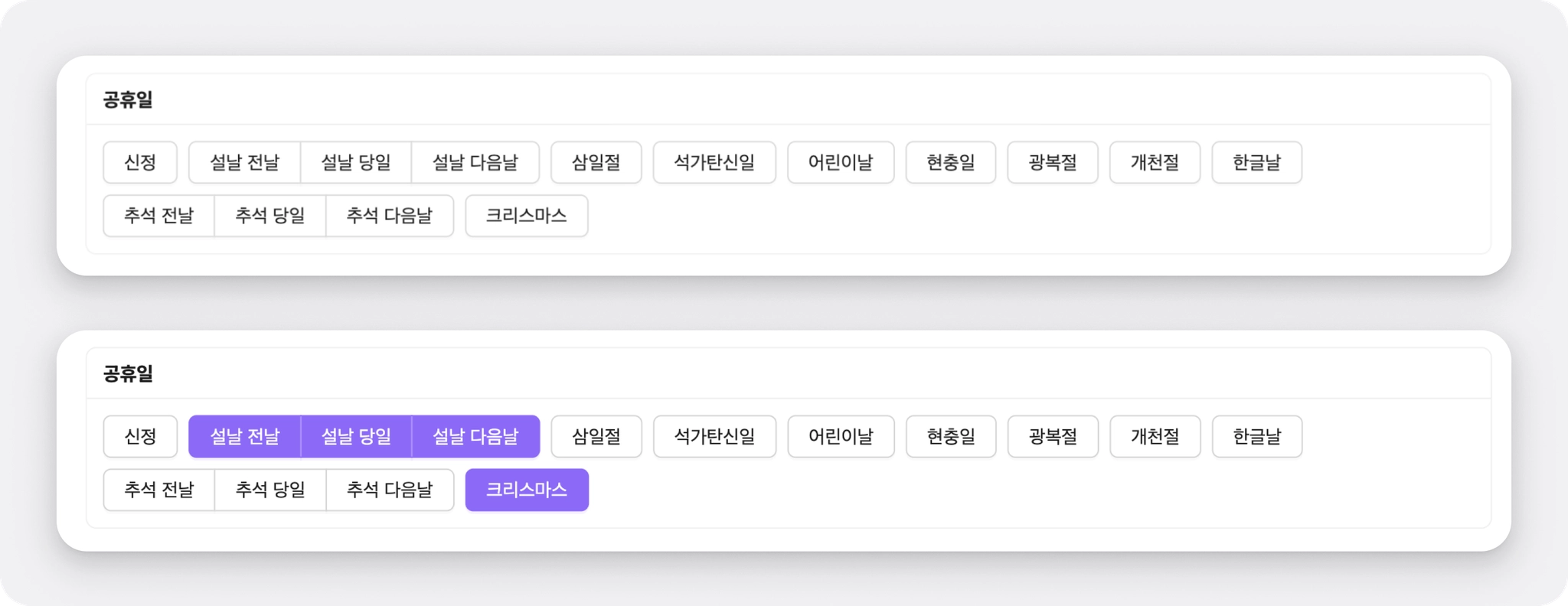Pick 광복절 in the upper panel

pos(1053,162)
